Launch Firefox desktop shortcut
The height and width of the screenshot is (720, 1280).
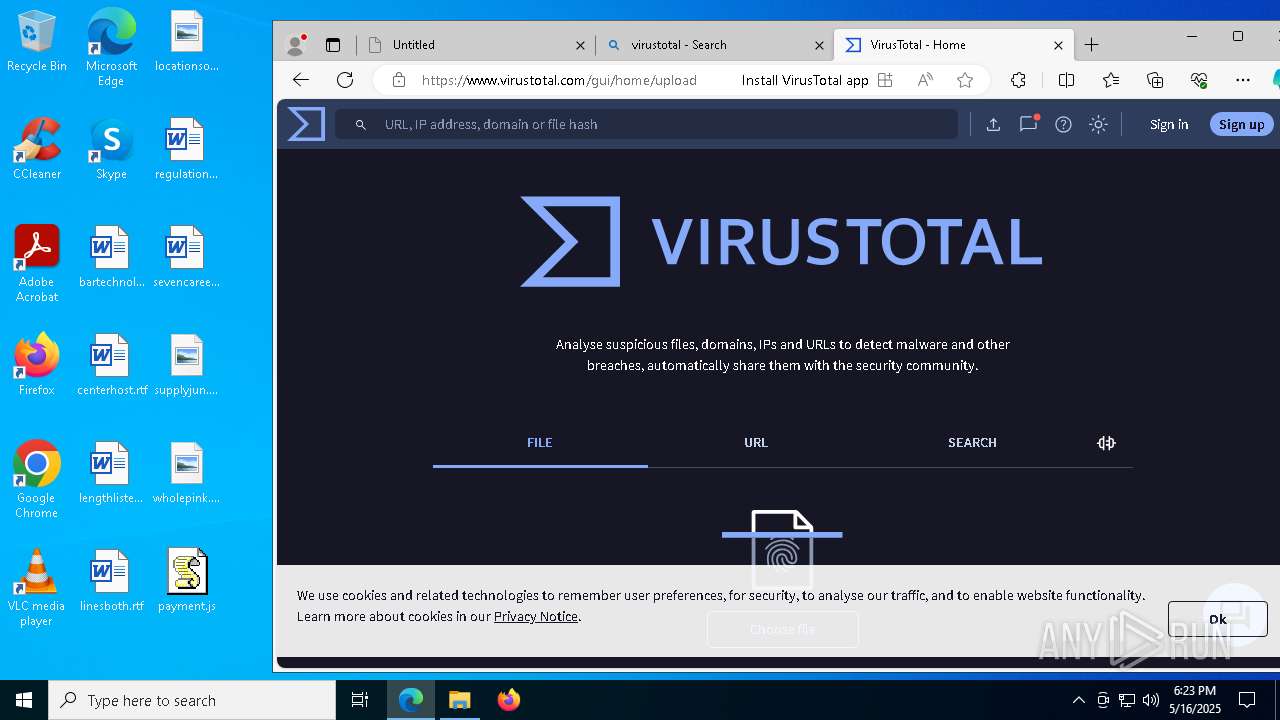(x=37, y=366)
